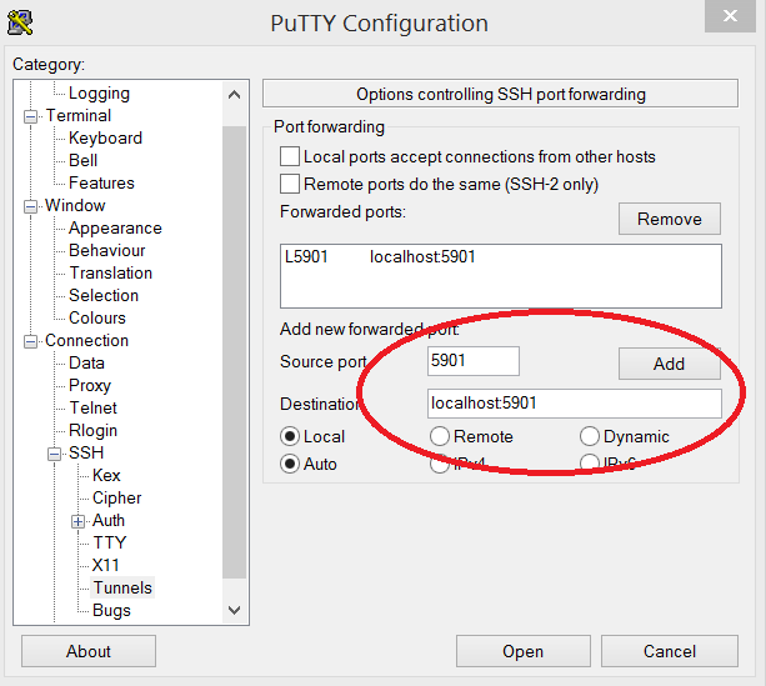Open Keyboard settings
Image resolution: width=766 pixels, height=686 pixels.
coord(106,138)
